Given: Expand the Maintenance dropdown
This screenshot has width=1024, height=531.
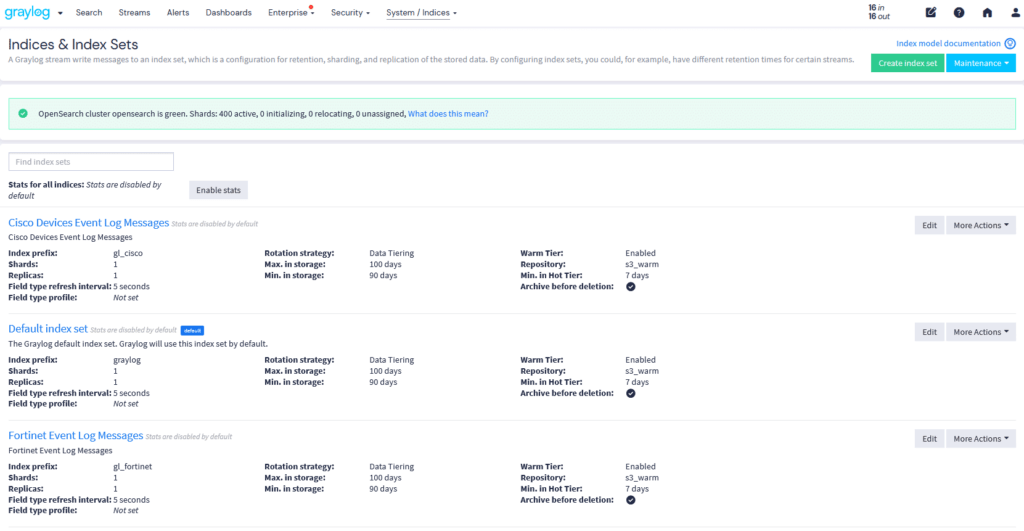Looking at the screenshot, I should pos(980,63).
